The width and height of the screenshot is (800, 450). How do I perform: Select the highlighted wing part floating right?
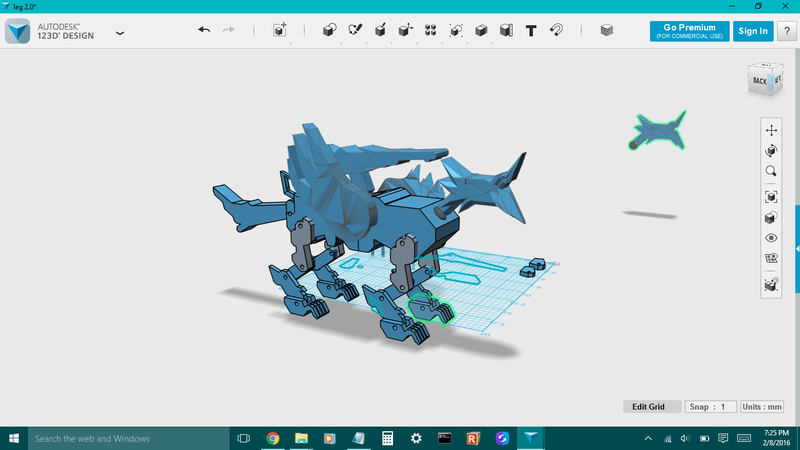click(x=658, y=131)
